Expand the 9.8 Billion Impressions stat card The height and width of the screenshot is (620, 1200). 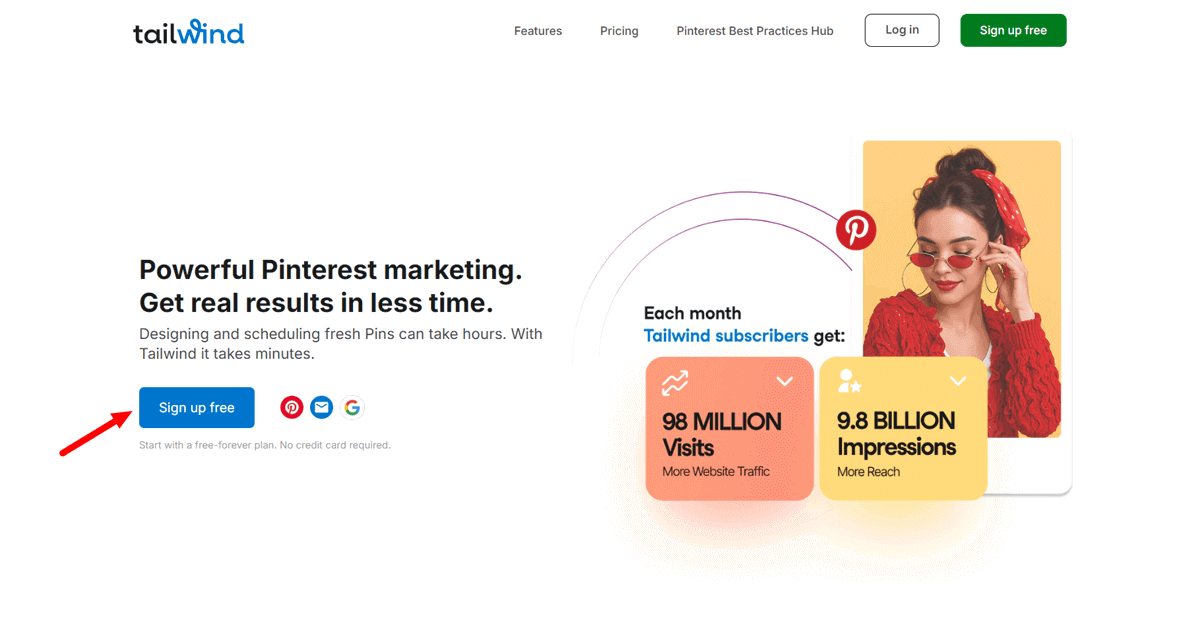coord(958,380)
